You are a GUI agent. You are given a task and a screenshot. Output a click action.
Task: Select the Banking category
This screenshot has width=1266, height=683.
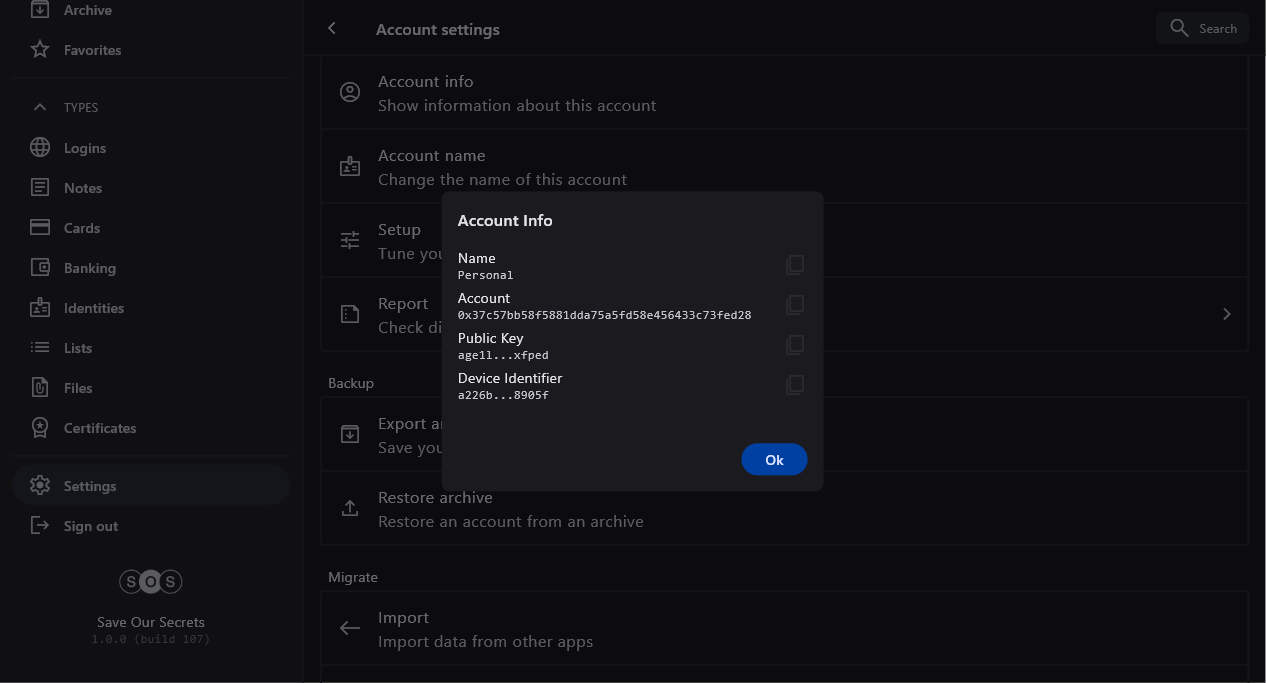point(89,268)
